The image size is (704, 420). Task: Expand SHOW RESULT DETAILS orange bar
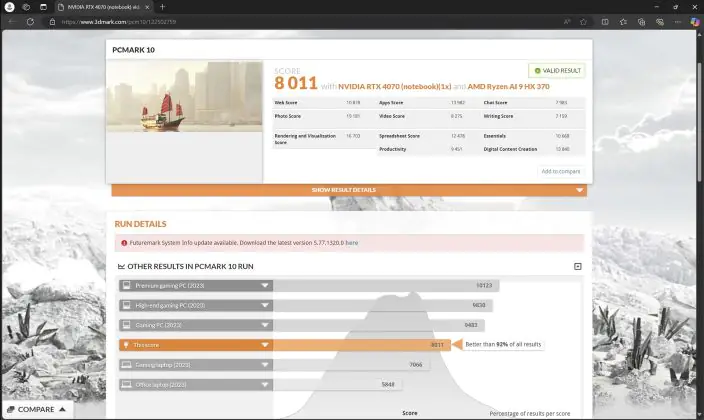tap(349, 190)
